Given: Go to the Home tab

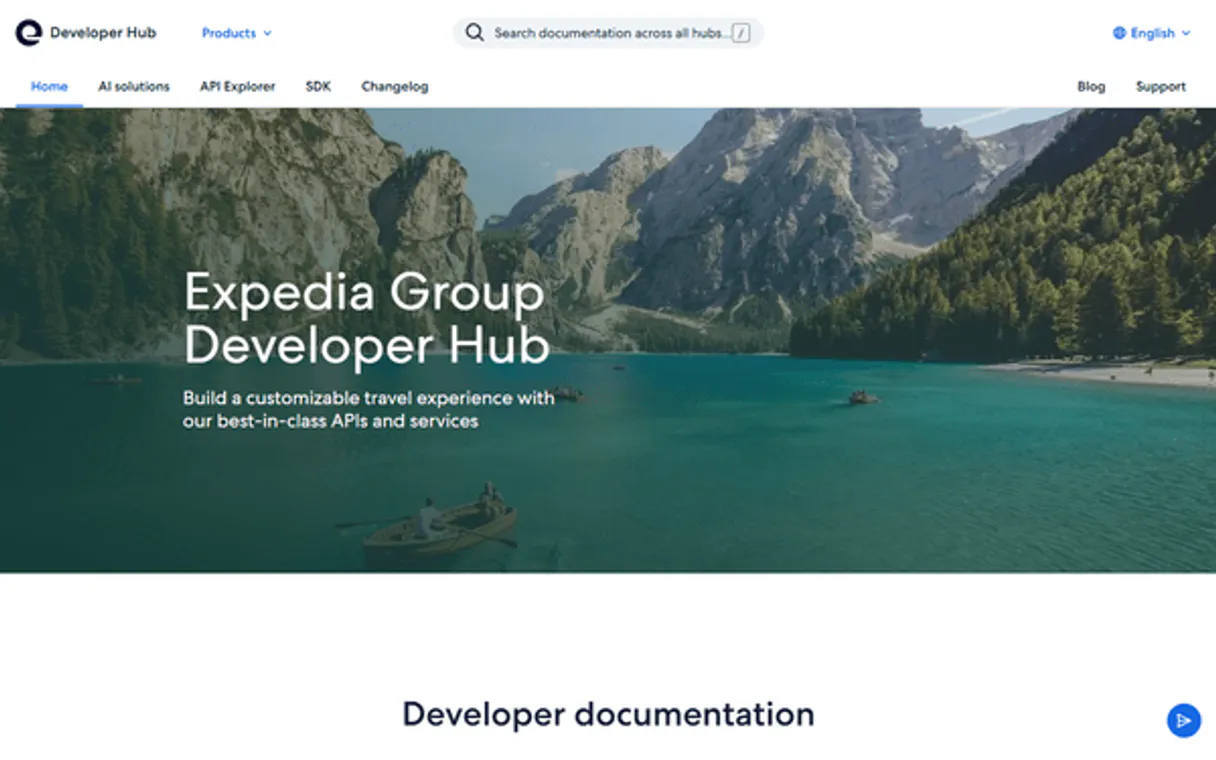Looking at the screenshot, I should point(48,86).
